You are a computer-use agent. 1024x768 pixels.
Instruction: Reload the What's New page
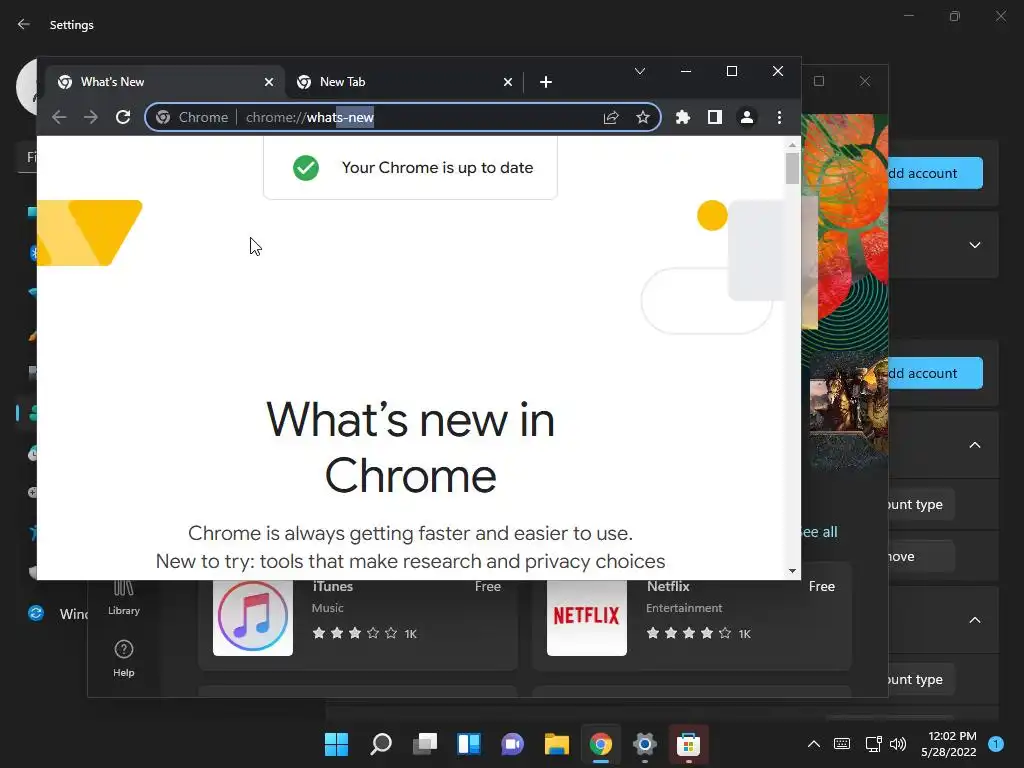point(123,118)
